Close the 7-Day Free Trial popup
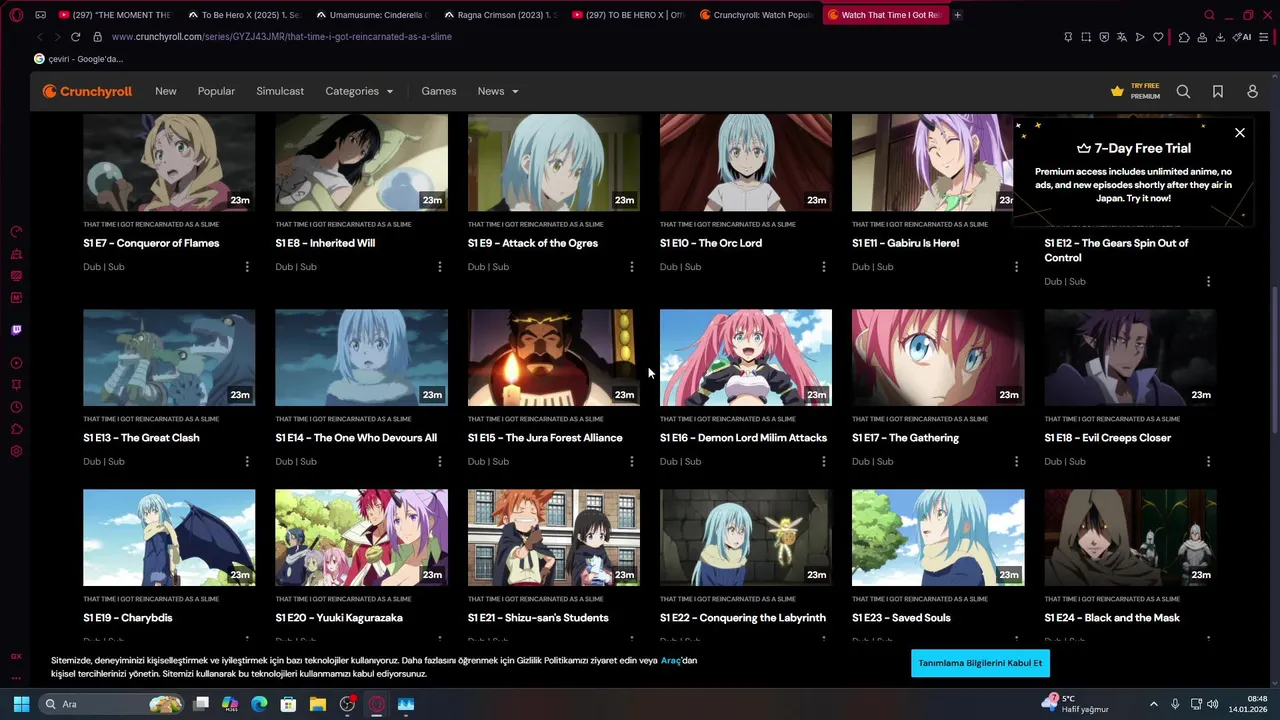This screenshot has width=1280, height=720. (1240, 132)
